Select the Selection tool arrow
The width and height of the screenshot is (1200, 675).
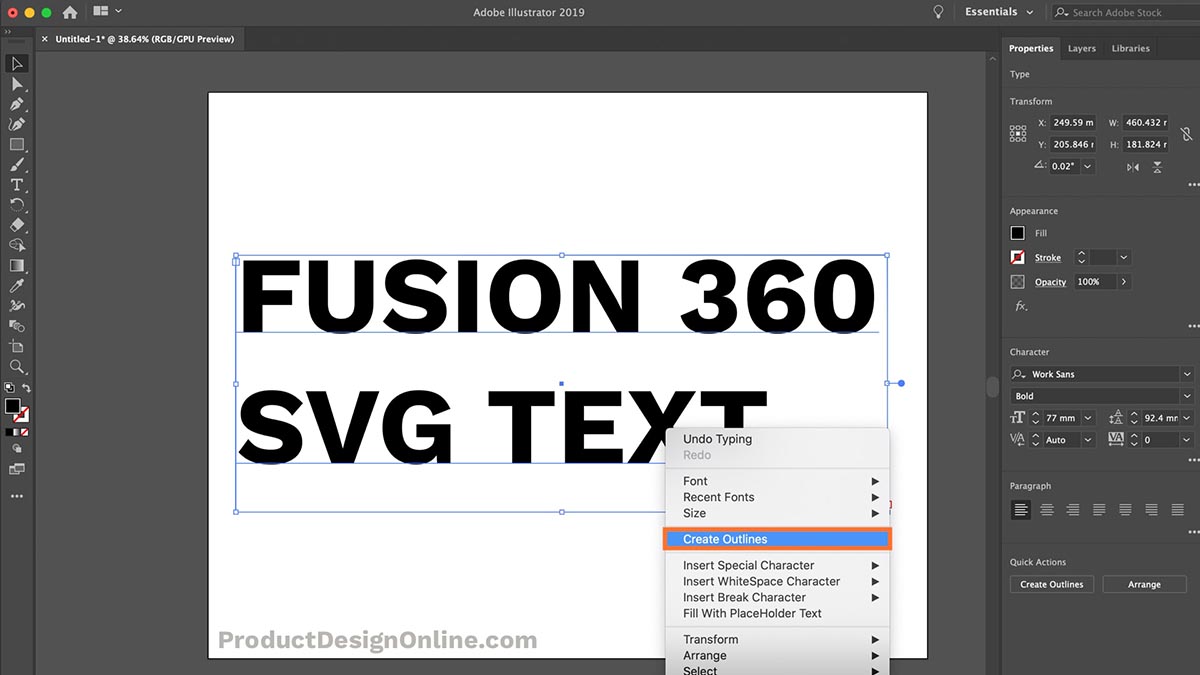17,64
